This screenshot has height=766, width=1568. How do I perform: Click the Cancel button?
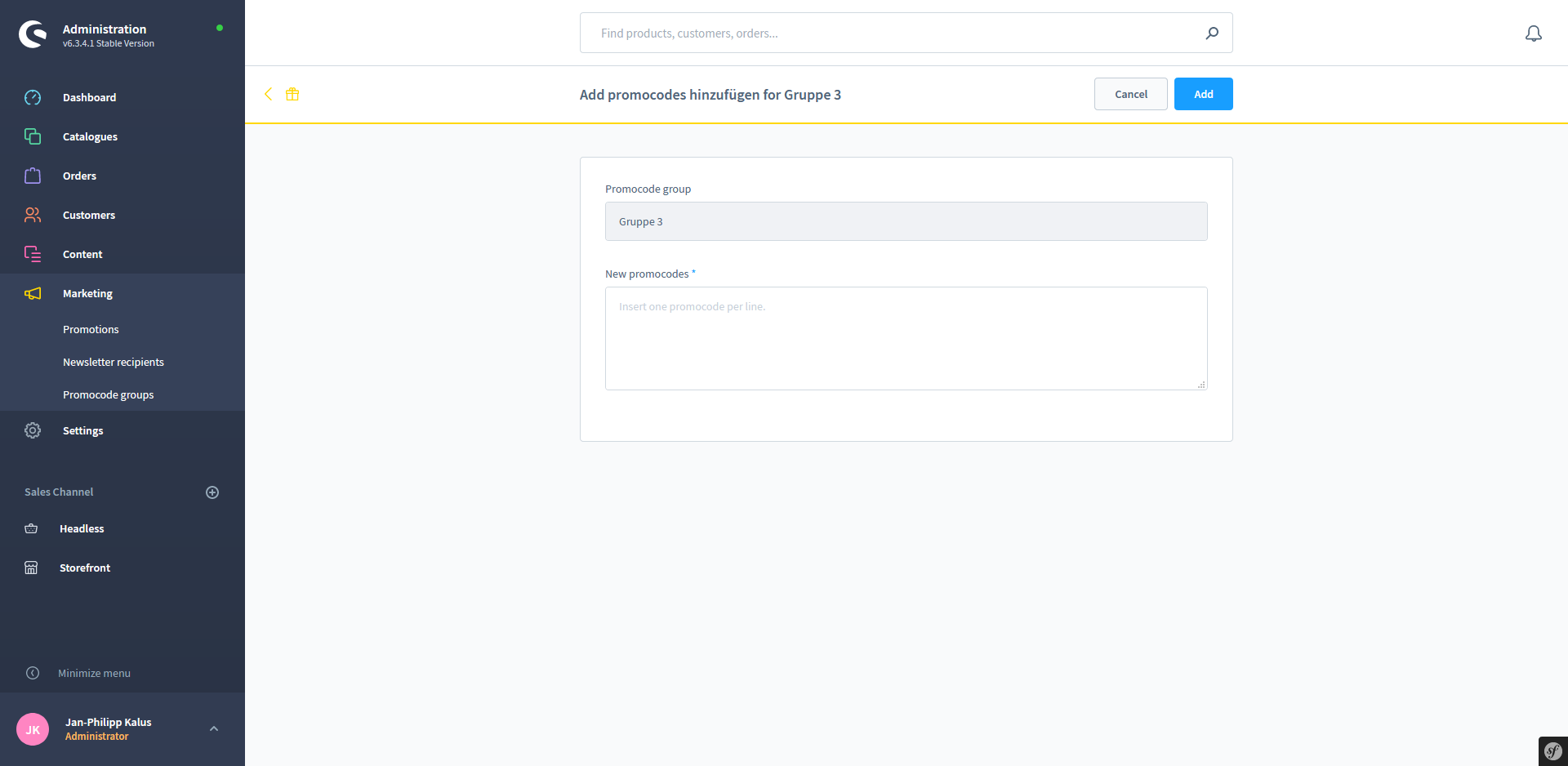pos(1131,94)
